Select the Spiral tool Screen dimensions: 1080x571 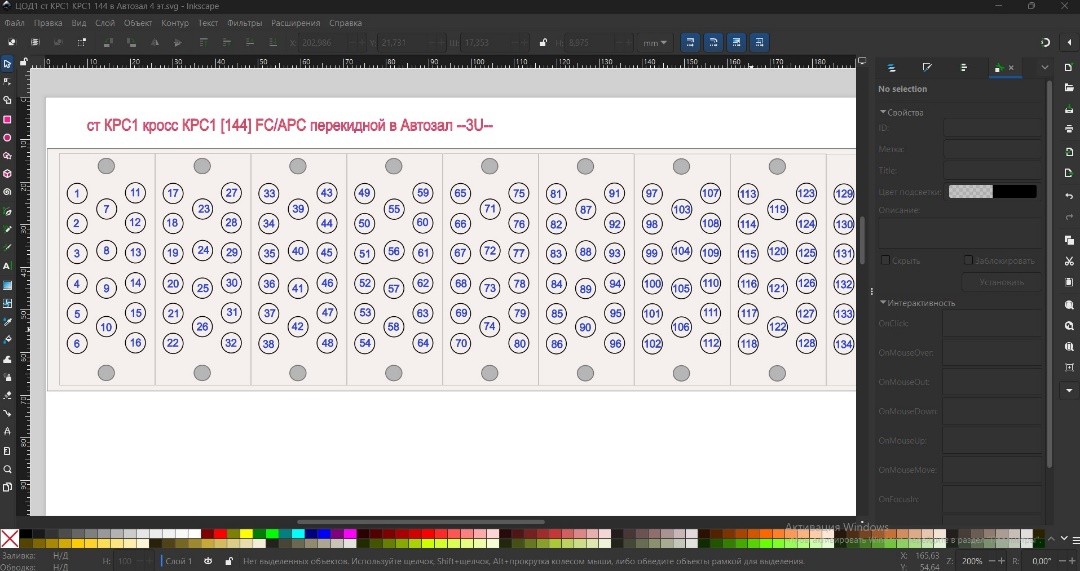click(7, 192)
